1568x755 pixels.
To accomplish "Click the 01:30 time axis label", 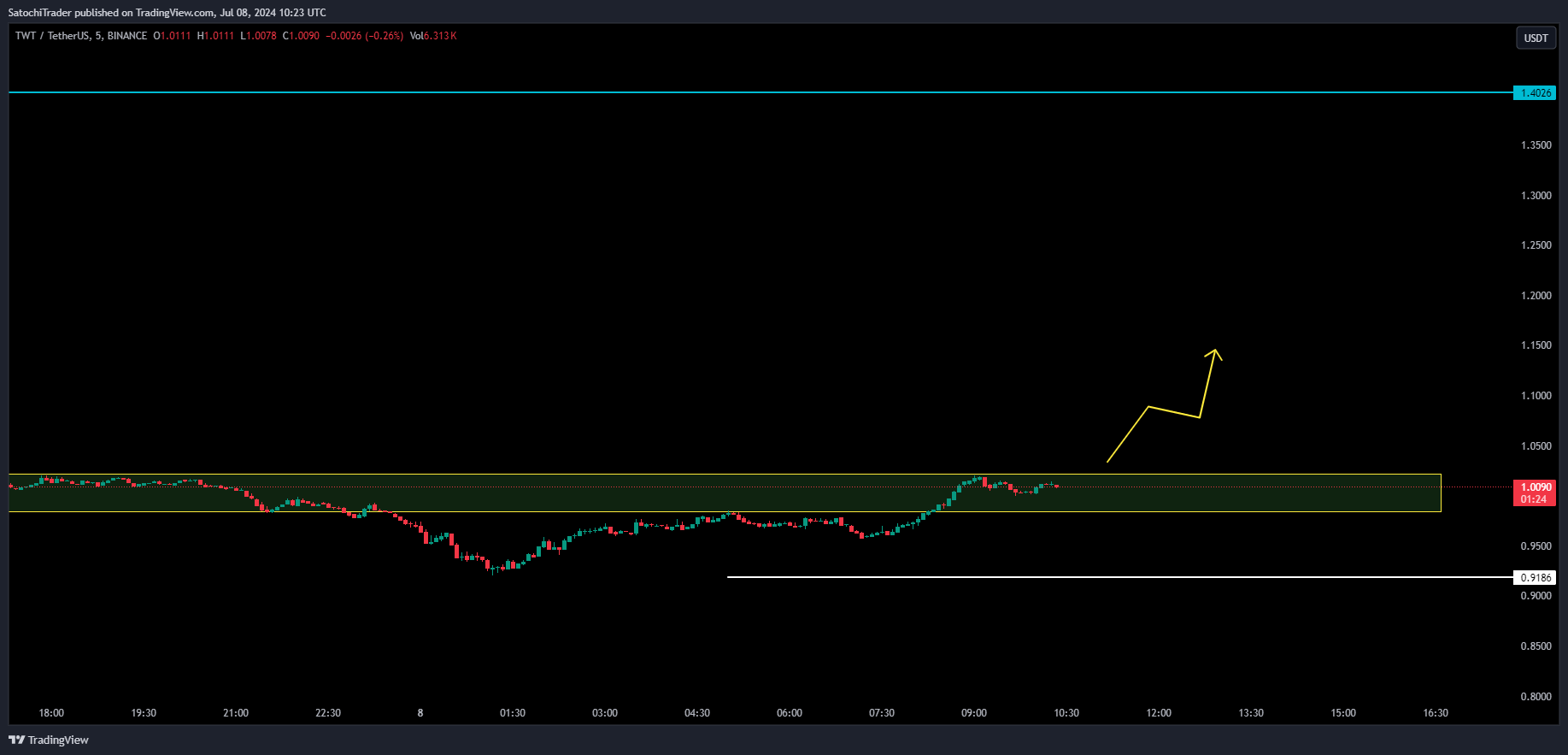I will click(513, 713).
